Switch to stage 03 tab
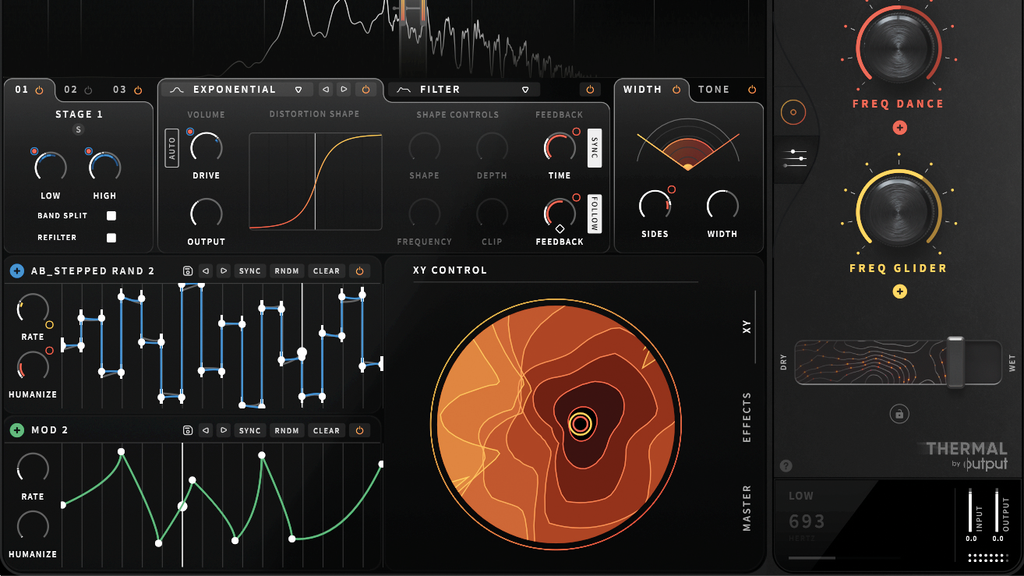Image resolution: width=1024 pixels, height=576 pixels. point(120,89)
